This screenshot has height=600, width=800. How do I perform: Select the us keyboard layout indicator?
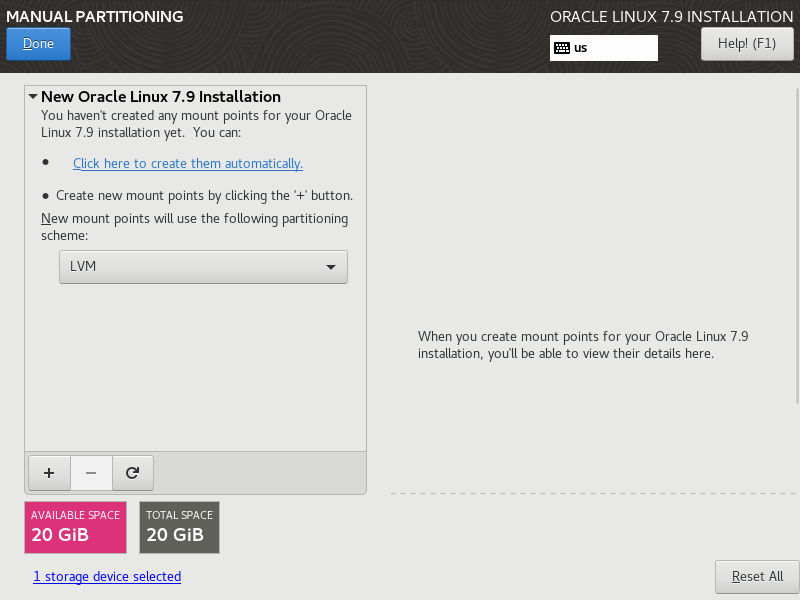point(604,48)
